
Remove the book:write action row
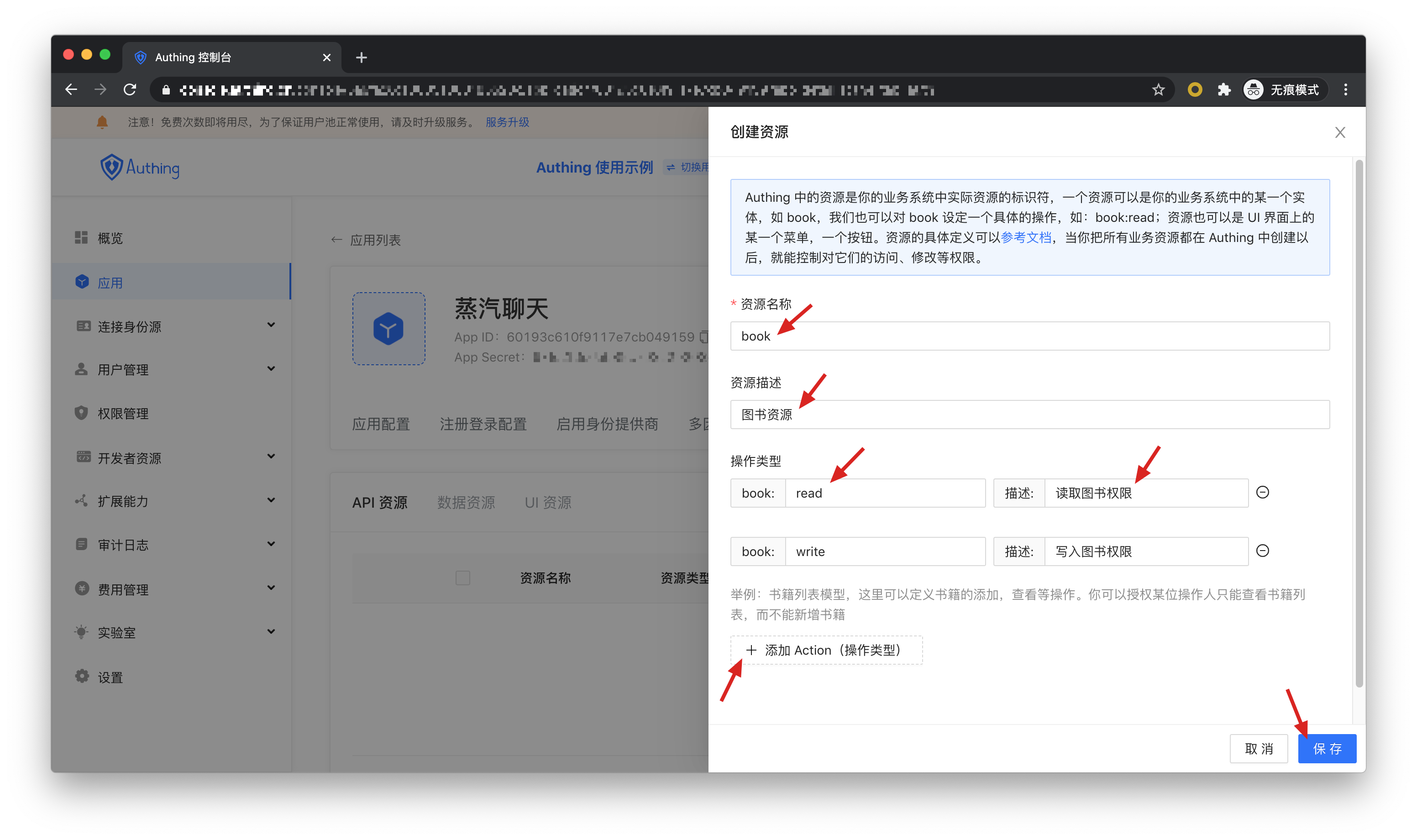tap(1263, 551)
